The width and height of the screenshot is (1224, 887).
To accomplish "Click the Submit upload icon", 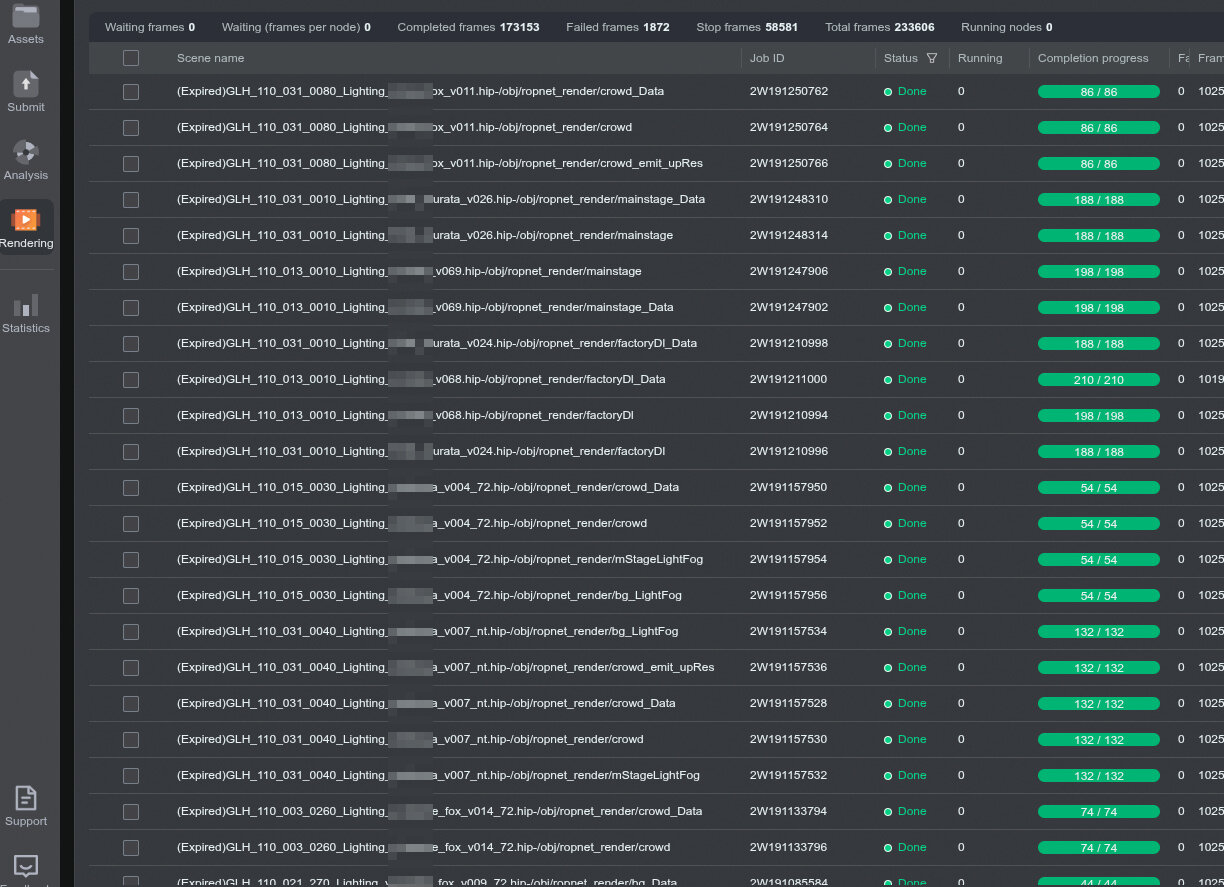I will [x=26, y=85].
